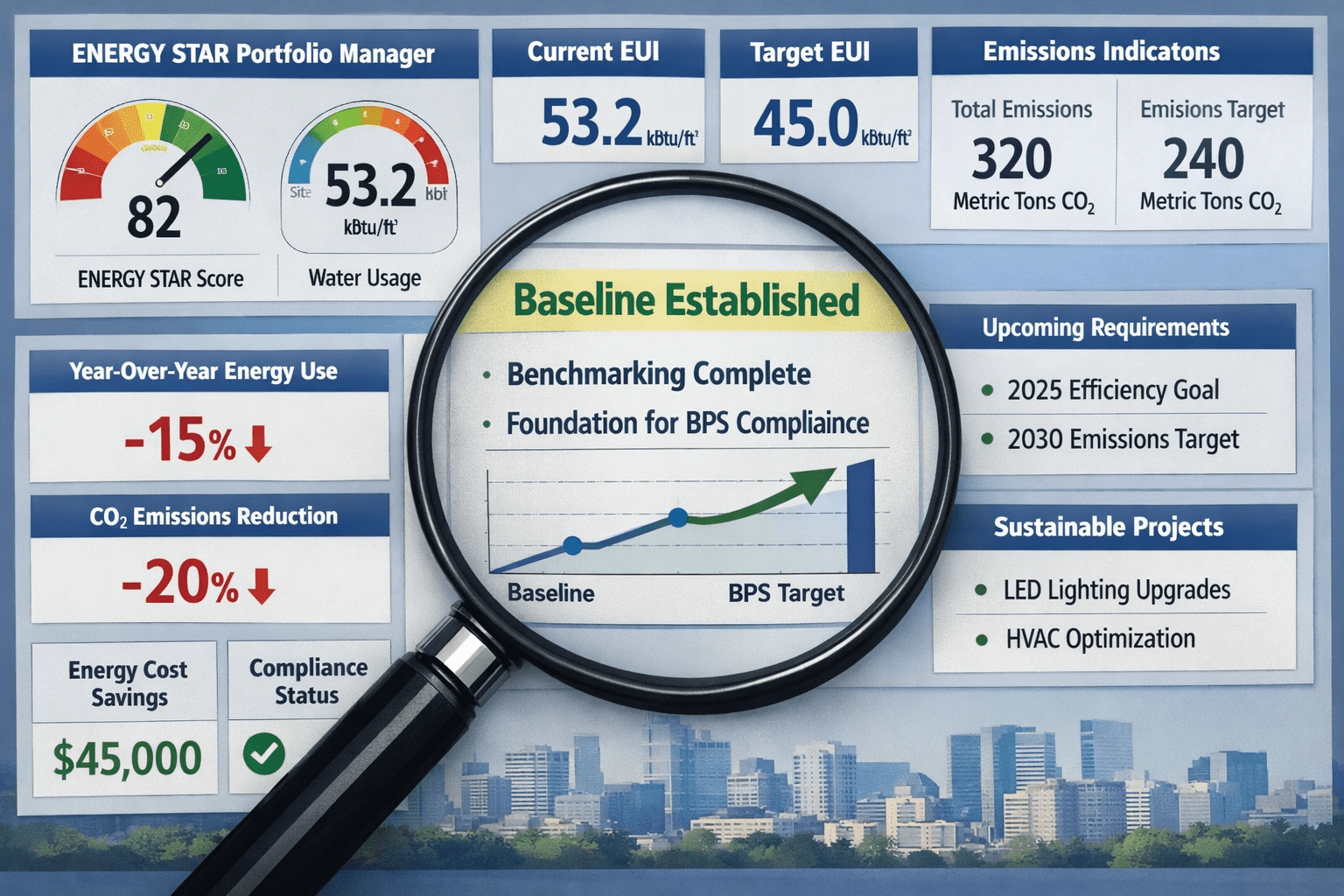This screenshot has height=896, width=1344.
Task: Click the dark blue BPS Target bar
Action: tap(861, 516)
